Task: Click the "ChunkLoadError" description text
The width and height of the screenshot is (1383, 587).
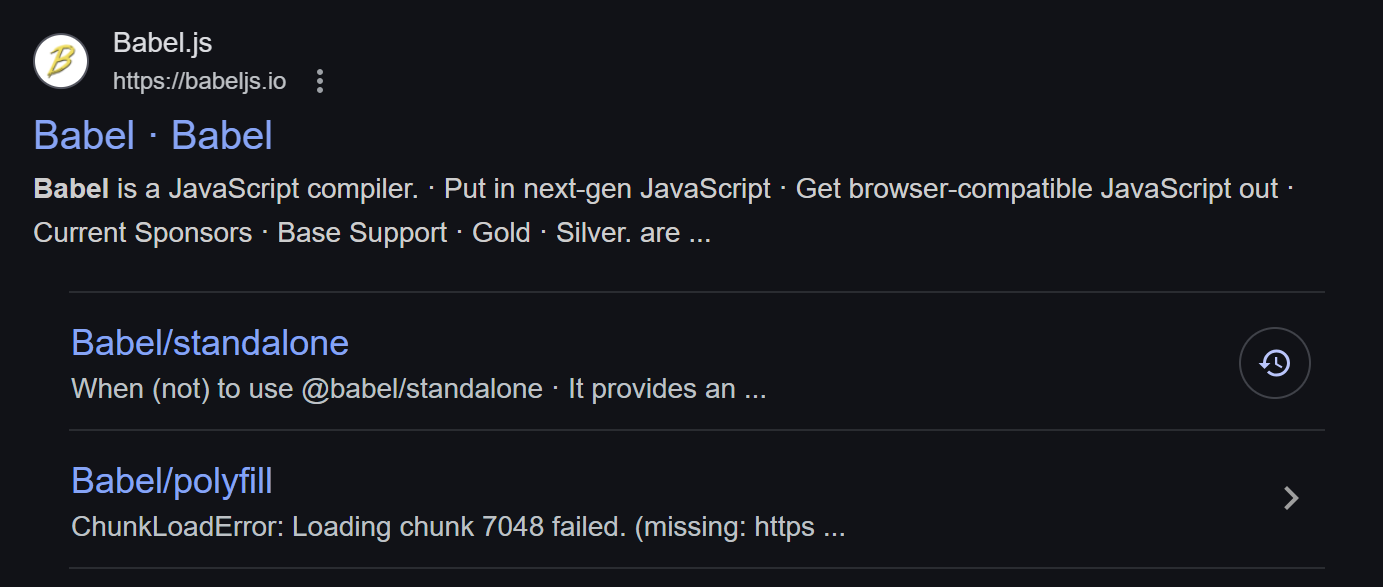Action: point(177,527)
